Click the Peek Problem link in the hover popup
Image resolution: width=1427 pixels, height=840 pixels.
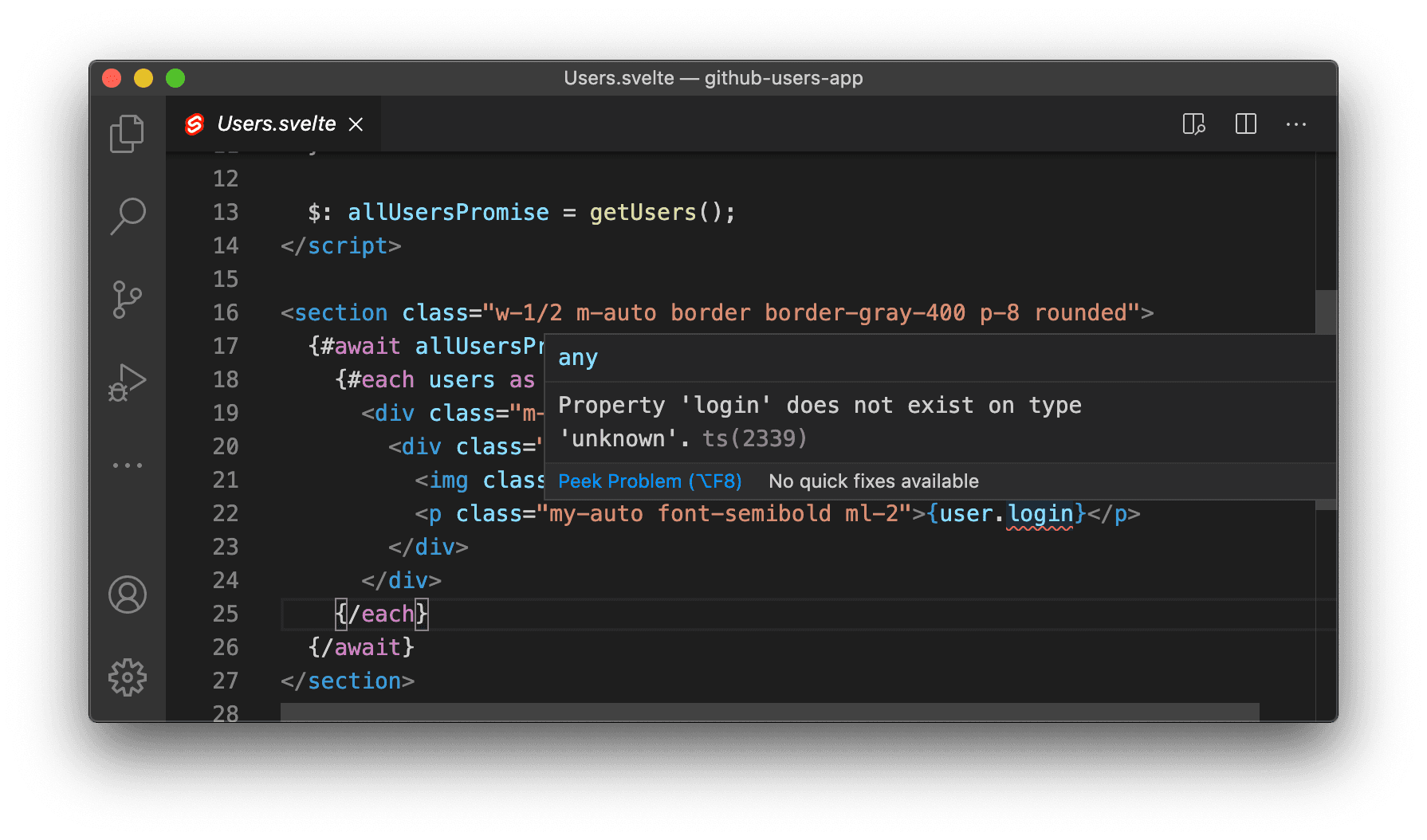650,481
